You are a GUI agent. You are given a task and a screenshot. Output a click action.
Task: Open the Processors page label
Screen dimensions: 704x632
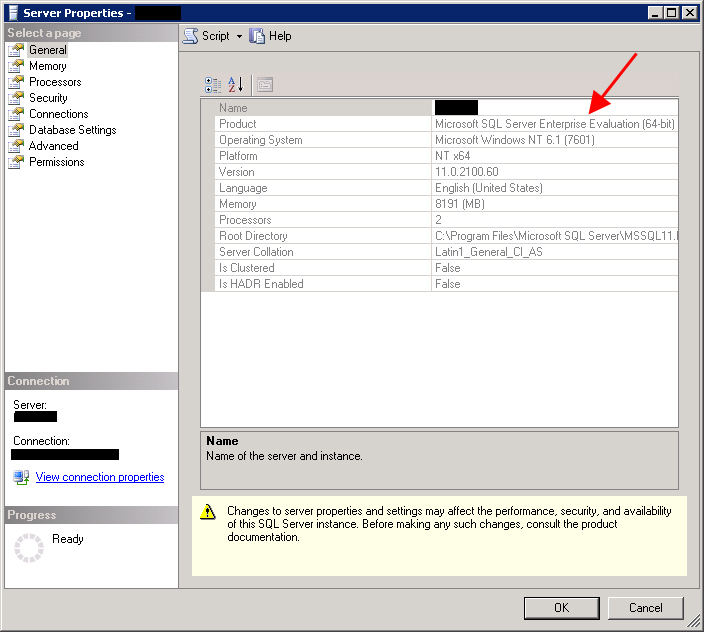point(55,82)
